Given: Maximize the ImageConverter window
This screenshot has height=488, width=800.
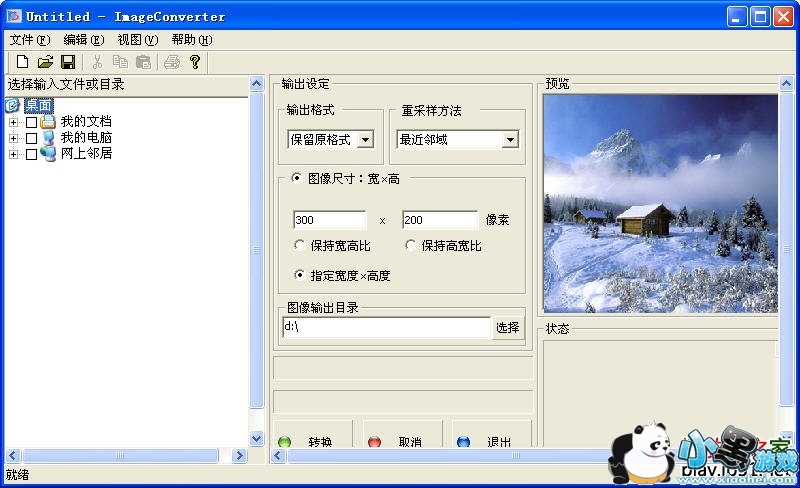Looking at the screenshot, I should [760, 17].
